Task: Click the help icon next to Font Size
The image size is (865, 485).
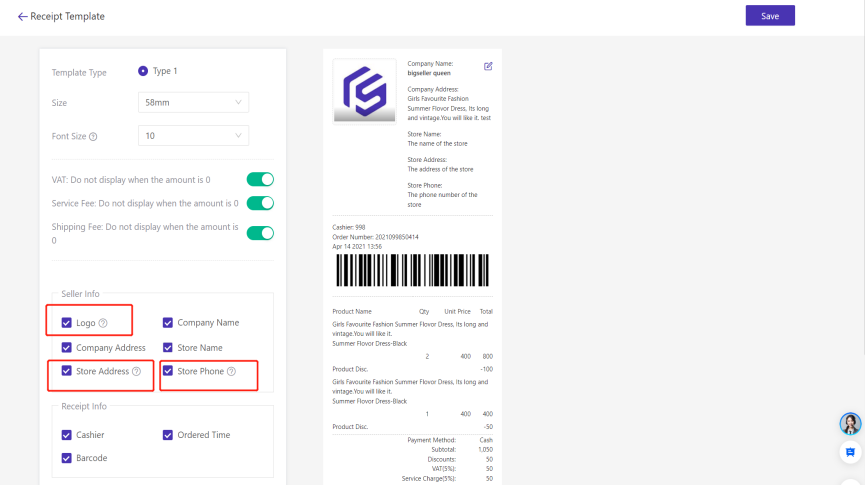Action: (x=93, y=136)
